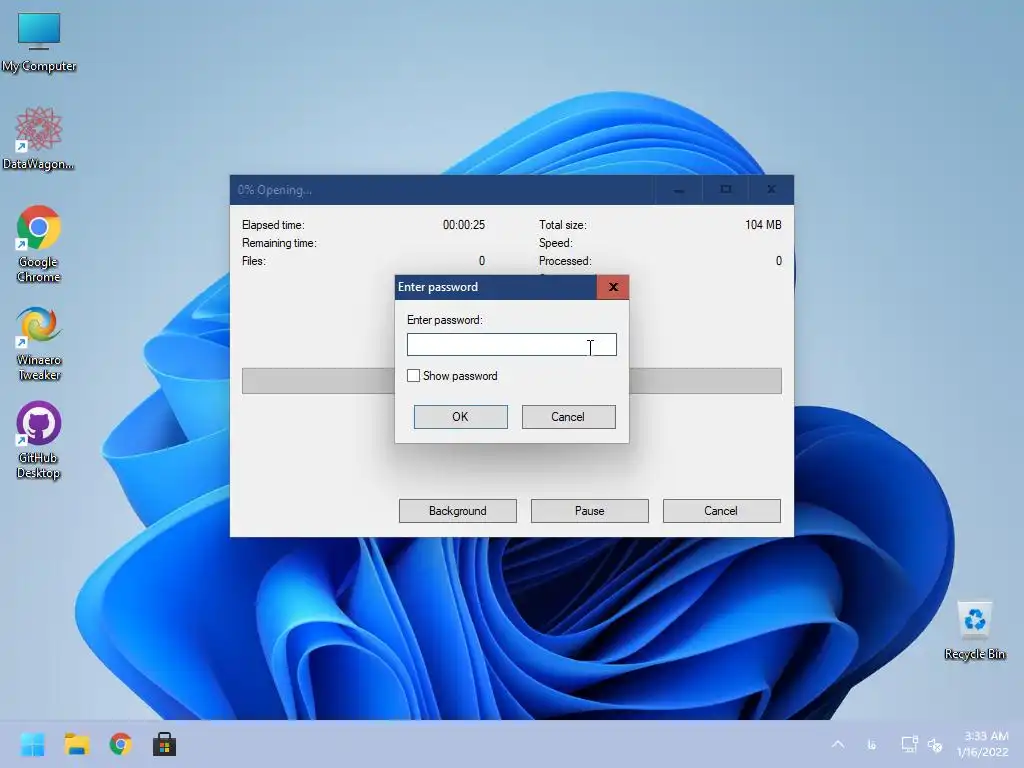Select the 104 MB total size value
The image size is (1024, 768).
[763, 225]
